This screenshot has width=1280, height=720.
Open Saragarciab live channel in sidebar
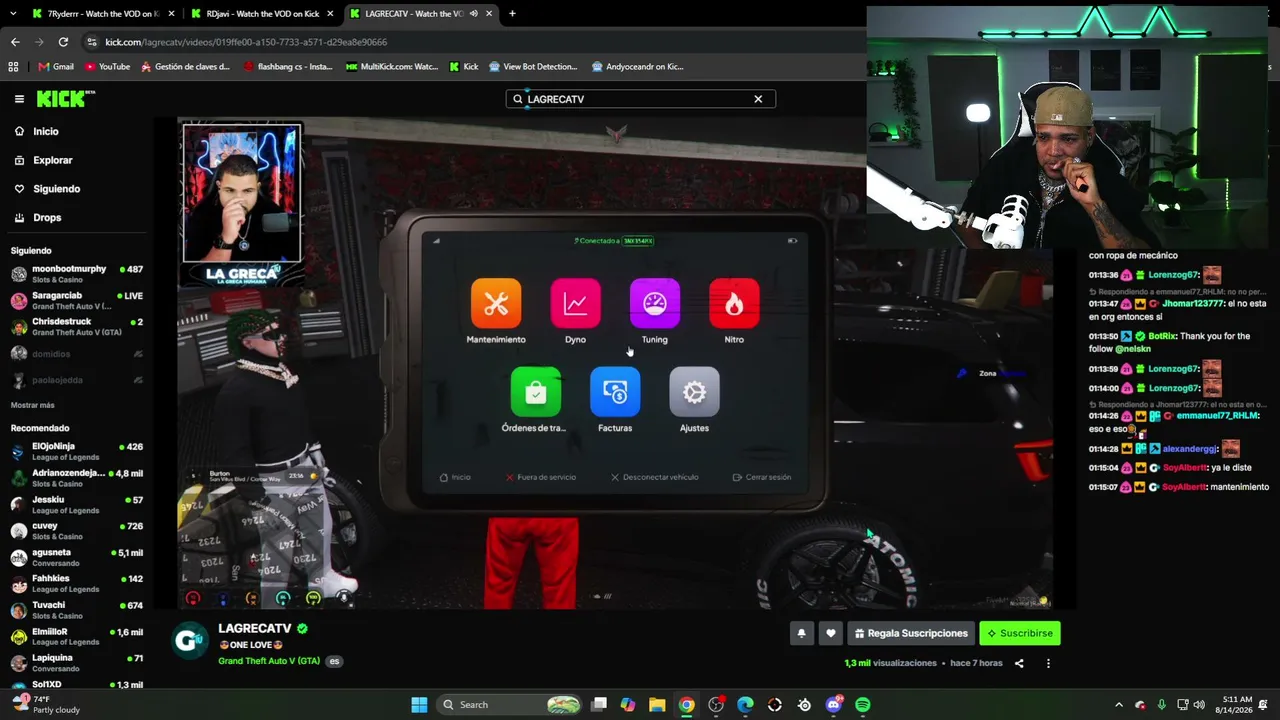tap(77, 301)
